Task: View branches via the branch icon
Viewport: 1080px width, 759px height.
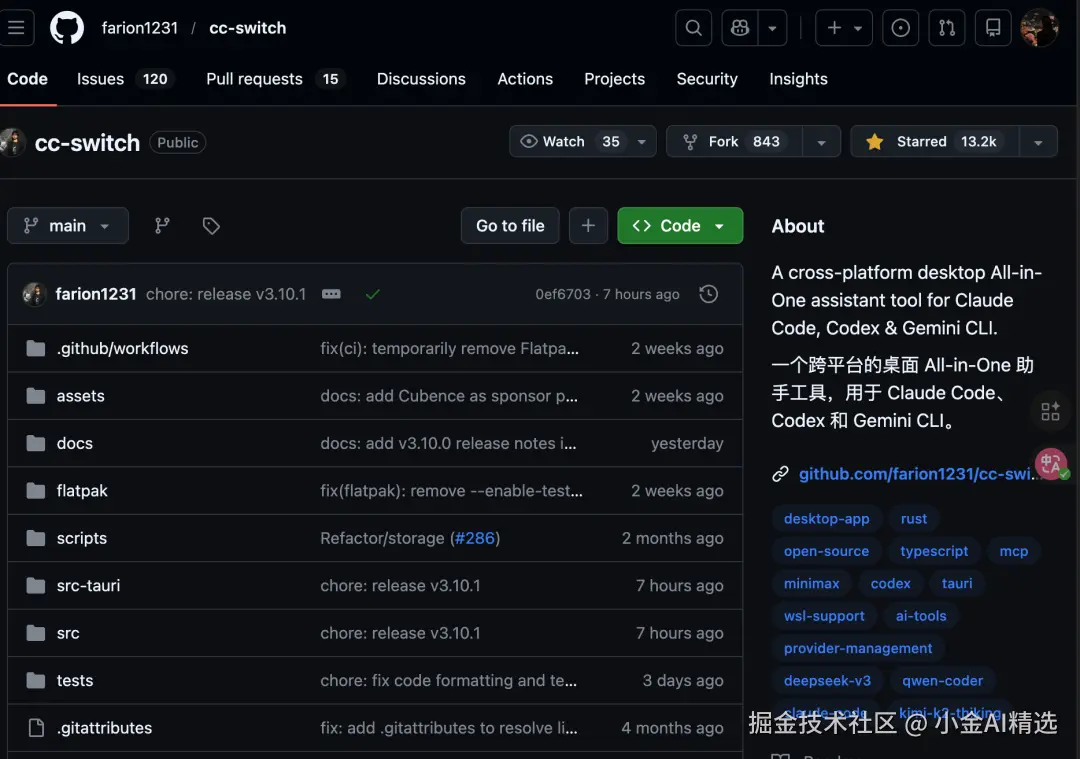Action: 162,225
